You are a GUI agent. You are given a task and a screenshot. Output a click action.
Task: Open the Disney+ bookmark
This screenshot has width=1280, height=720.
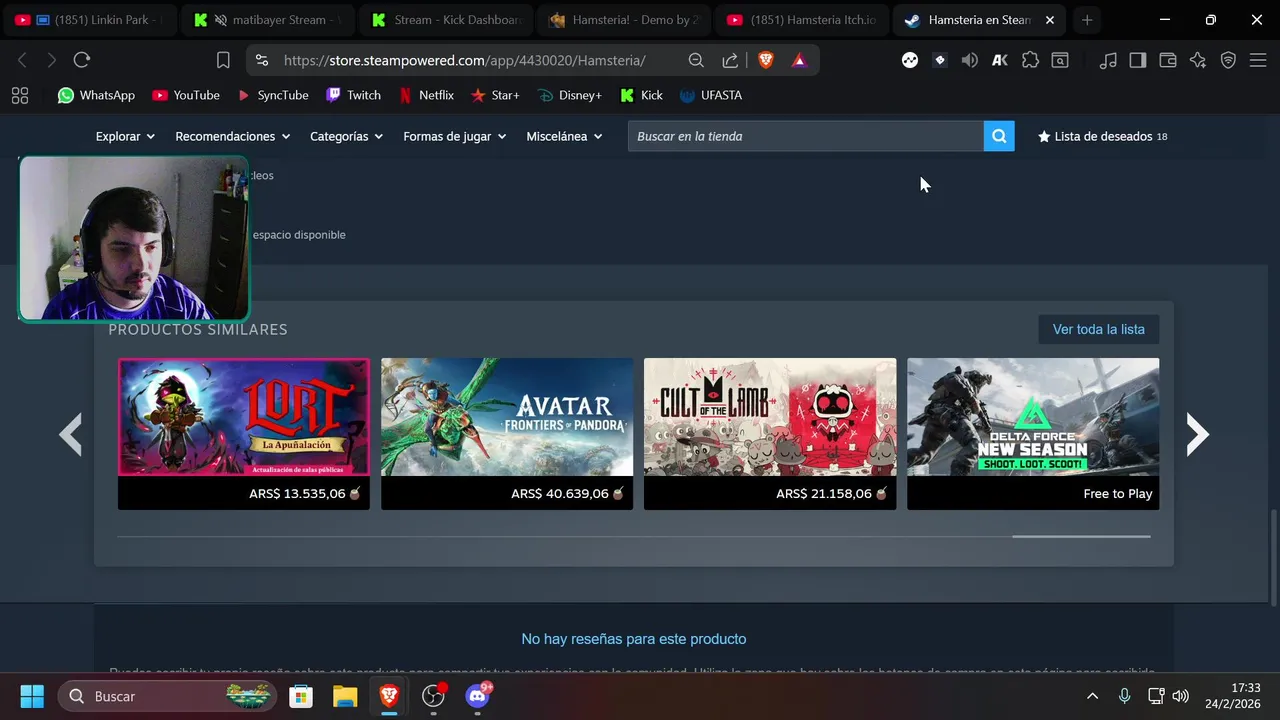[569, 95]
